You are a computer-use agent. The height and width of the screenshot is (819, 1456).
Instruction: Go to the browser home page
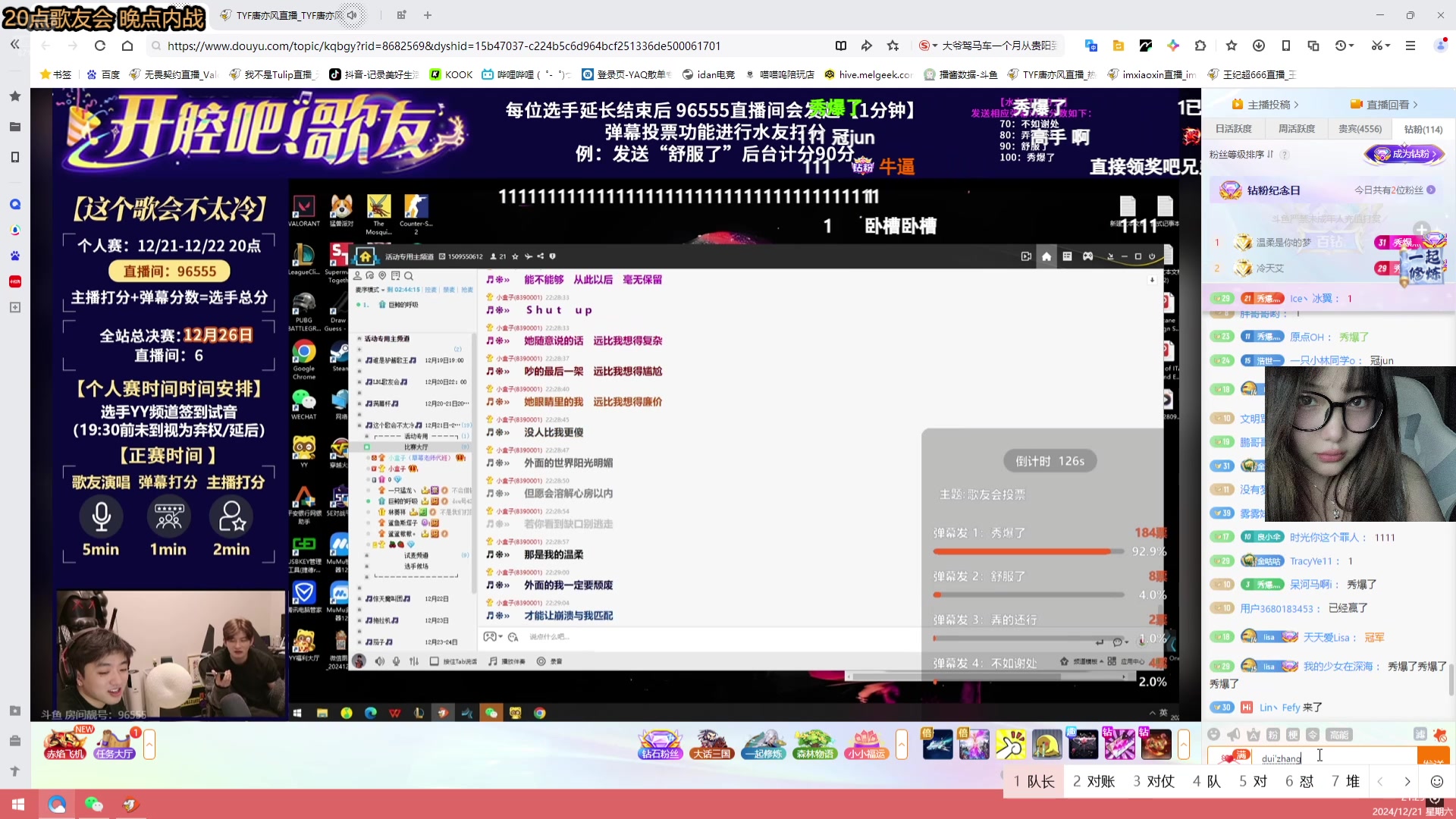127,45
